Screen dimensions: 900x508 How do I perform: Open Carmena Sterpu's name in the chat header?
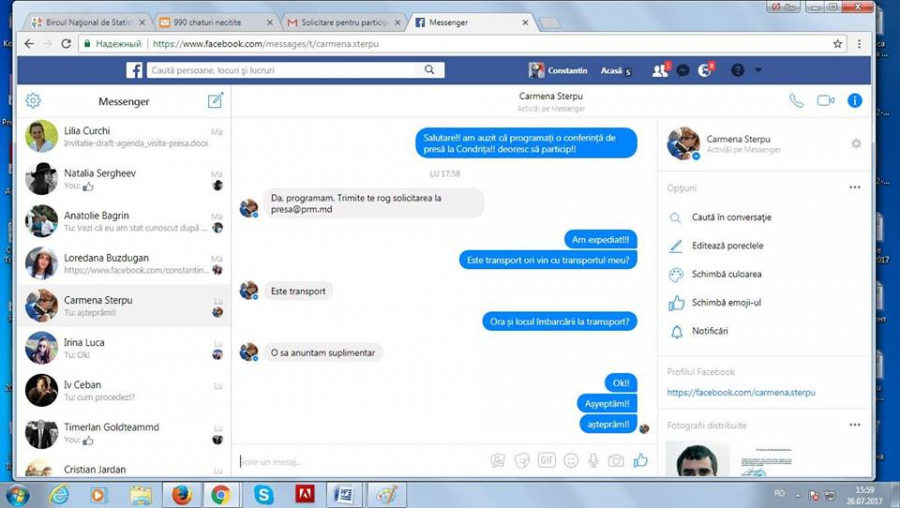(x=551, y=96)
